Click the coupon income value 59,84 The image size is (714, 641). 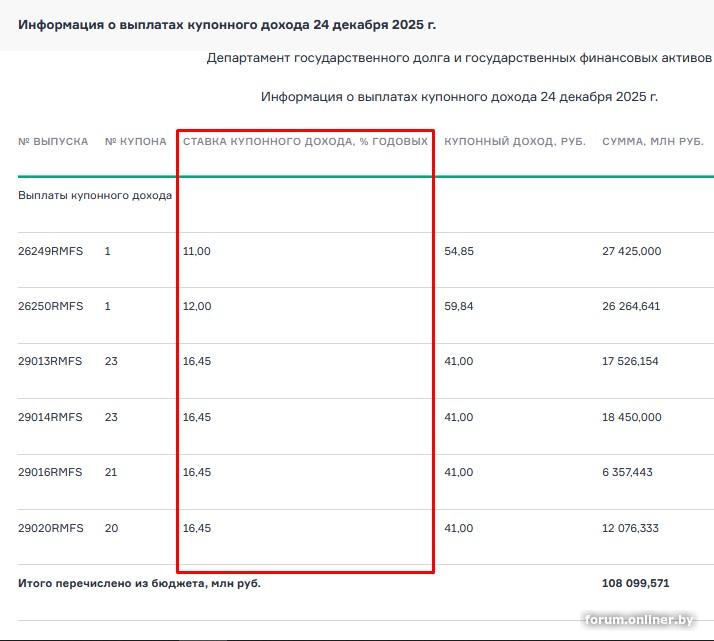point(459,307)
